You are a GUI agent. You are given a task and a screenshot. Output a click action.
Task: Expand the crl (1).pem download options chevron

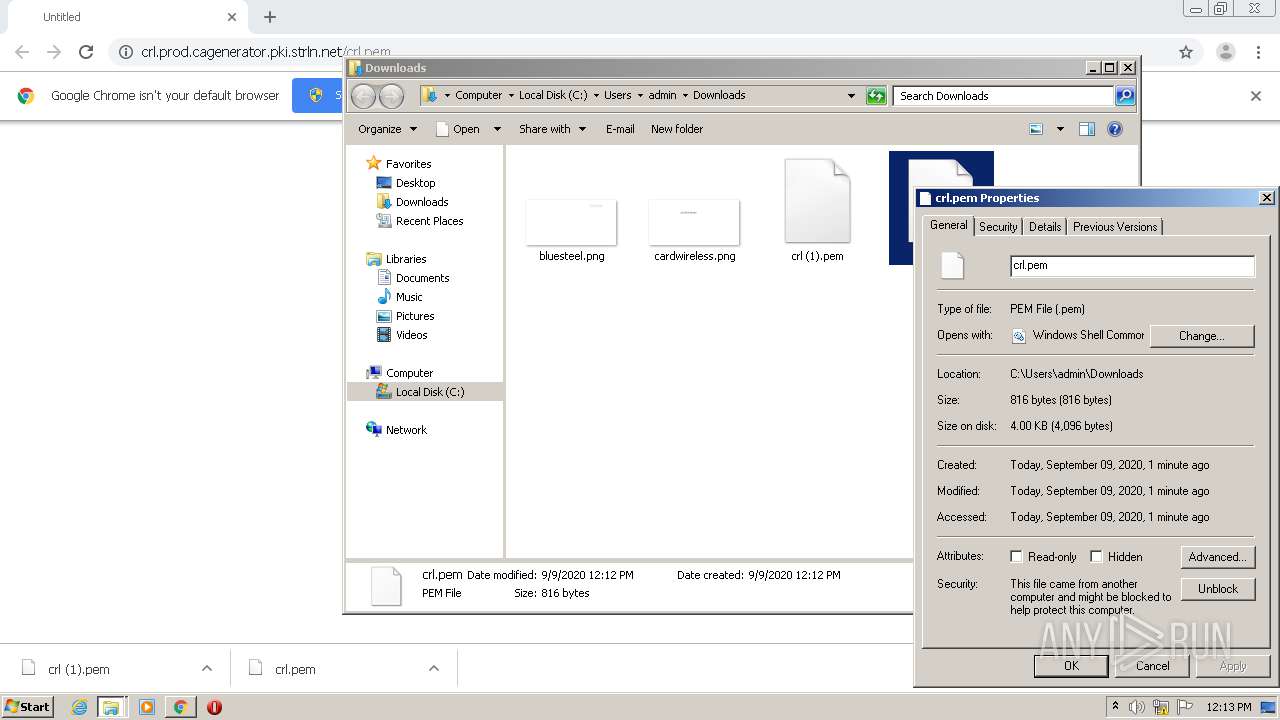point(207,669)
